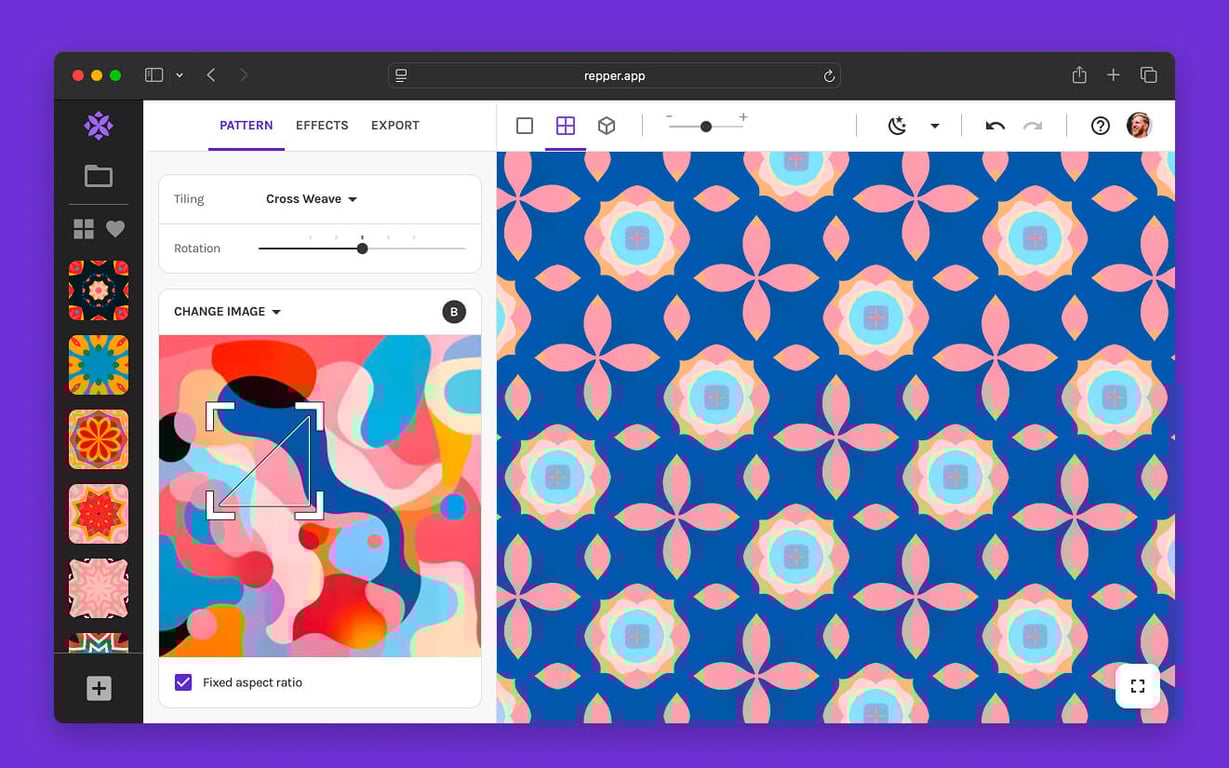Open the Cross Weave tiling dropdown
The height and width of the screenshot is (768, 1229).
coord(309,198)
